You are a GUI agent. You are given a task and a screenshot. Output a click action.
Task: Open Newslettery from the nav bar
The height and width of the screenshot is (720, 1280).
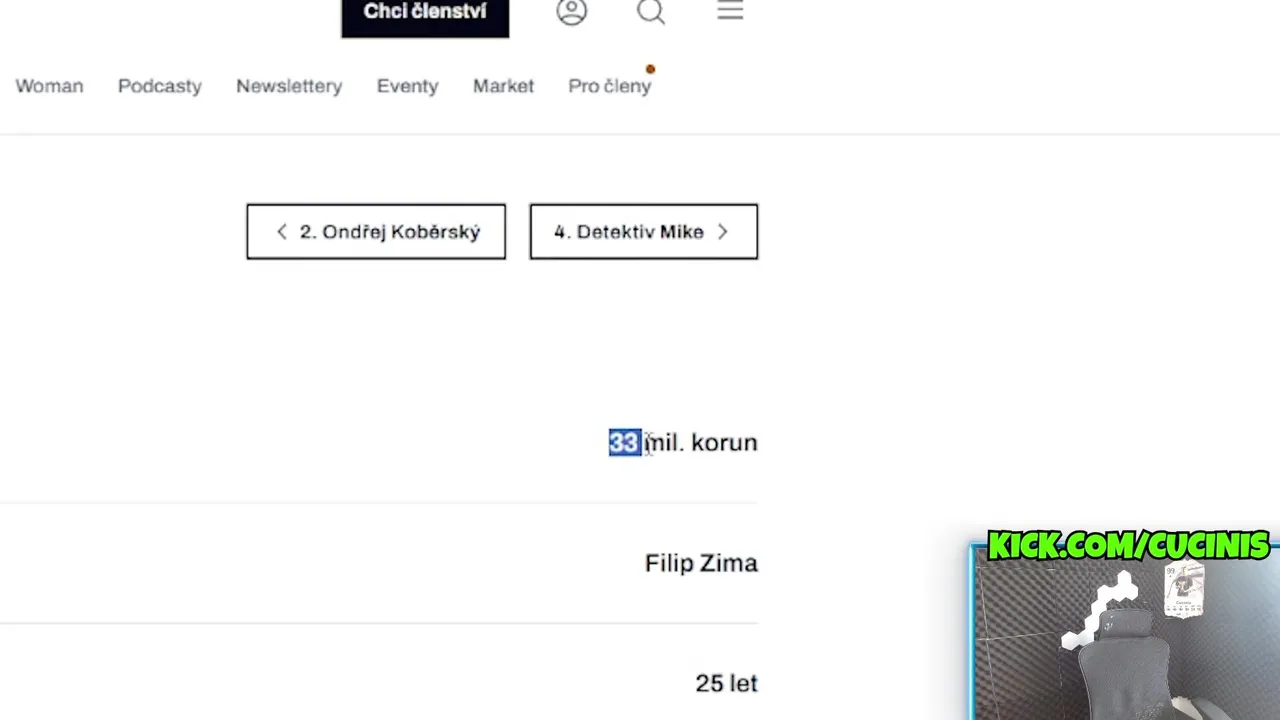(289, 86)
